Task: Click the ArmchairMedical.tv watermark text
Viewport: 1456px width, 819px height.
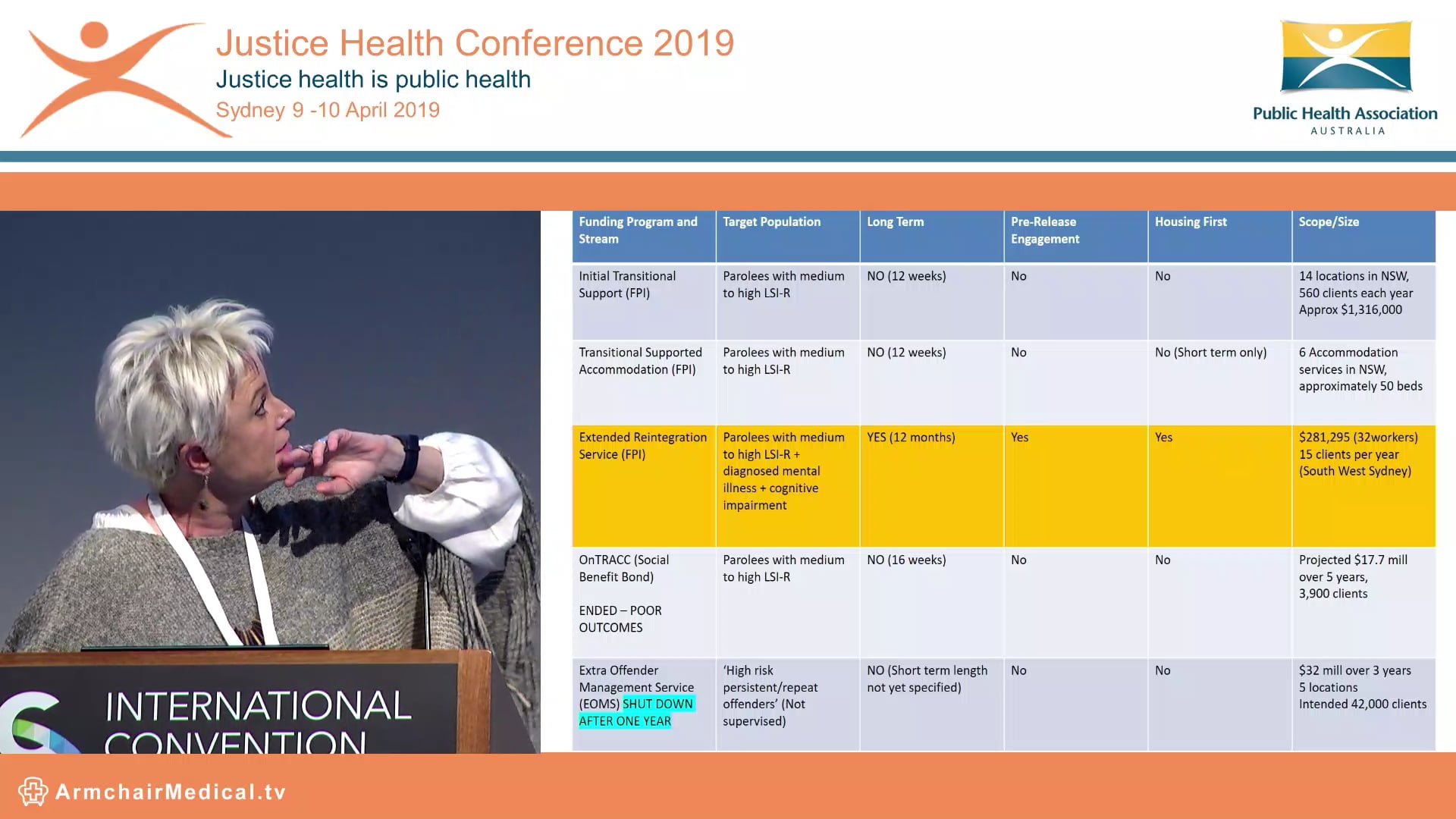Action: tap(171, 792)
